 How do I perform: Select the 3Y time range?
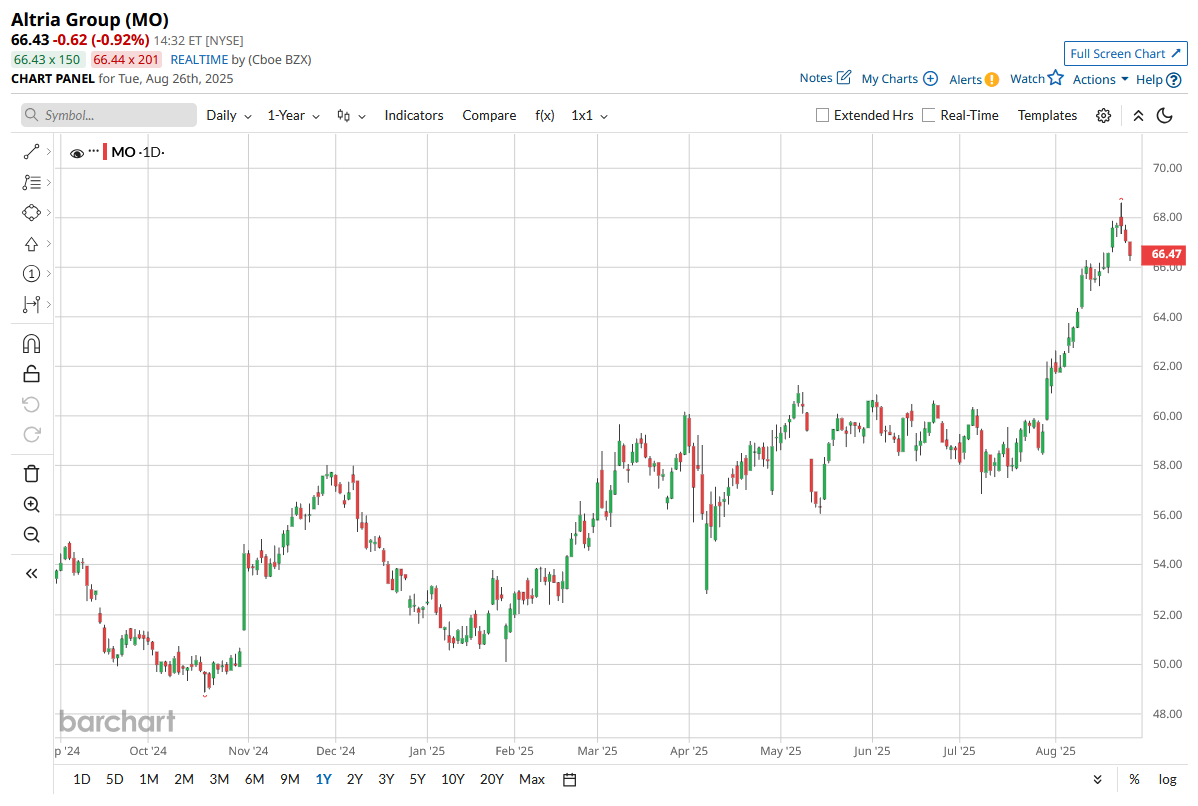(386, 779)
